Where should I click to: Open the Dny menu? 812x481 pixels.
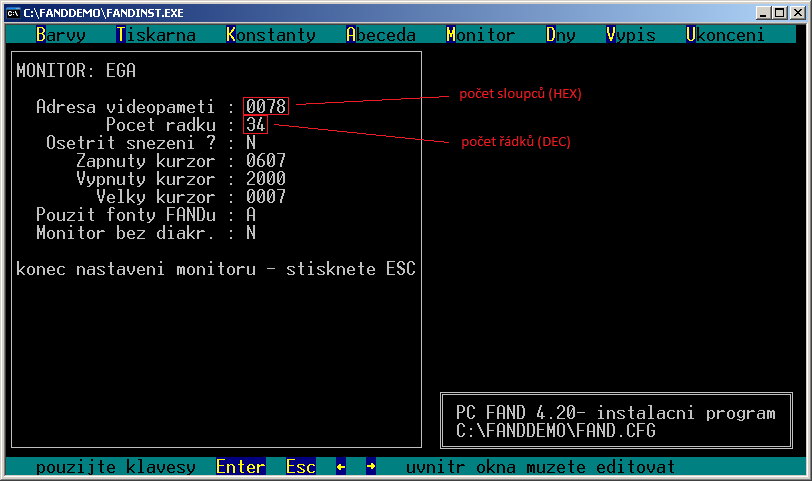561,35
